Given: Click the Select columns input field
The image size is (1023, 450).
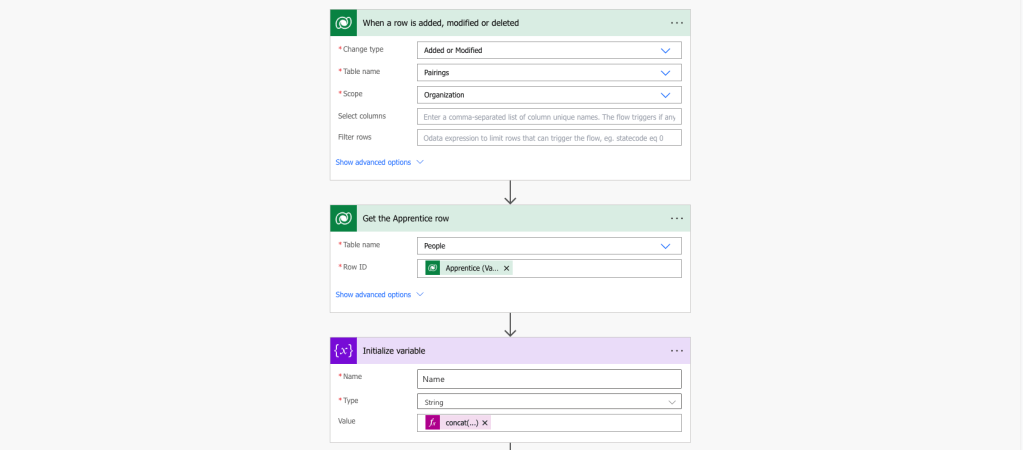Looking at the screenshot, I should [549, 117].
